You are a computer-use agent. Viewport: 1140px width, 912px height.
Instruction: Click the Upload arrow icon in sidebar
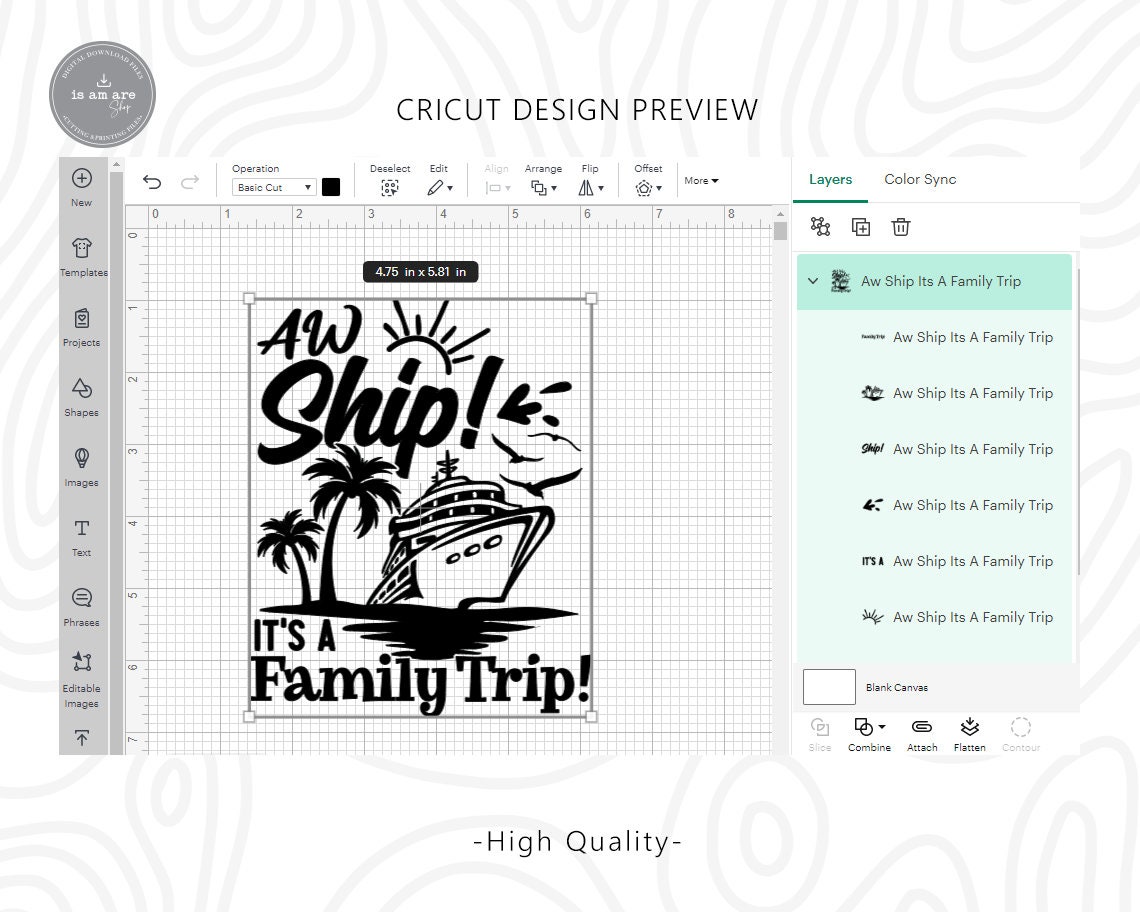[81, 737]
